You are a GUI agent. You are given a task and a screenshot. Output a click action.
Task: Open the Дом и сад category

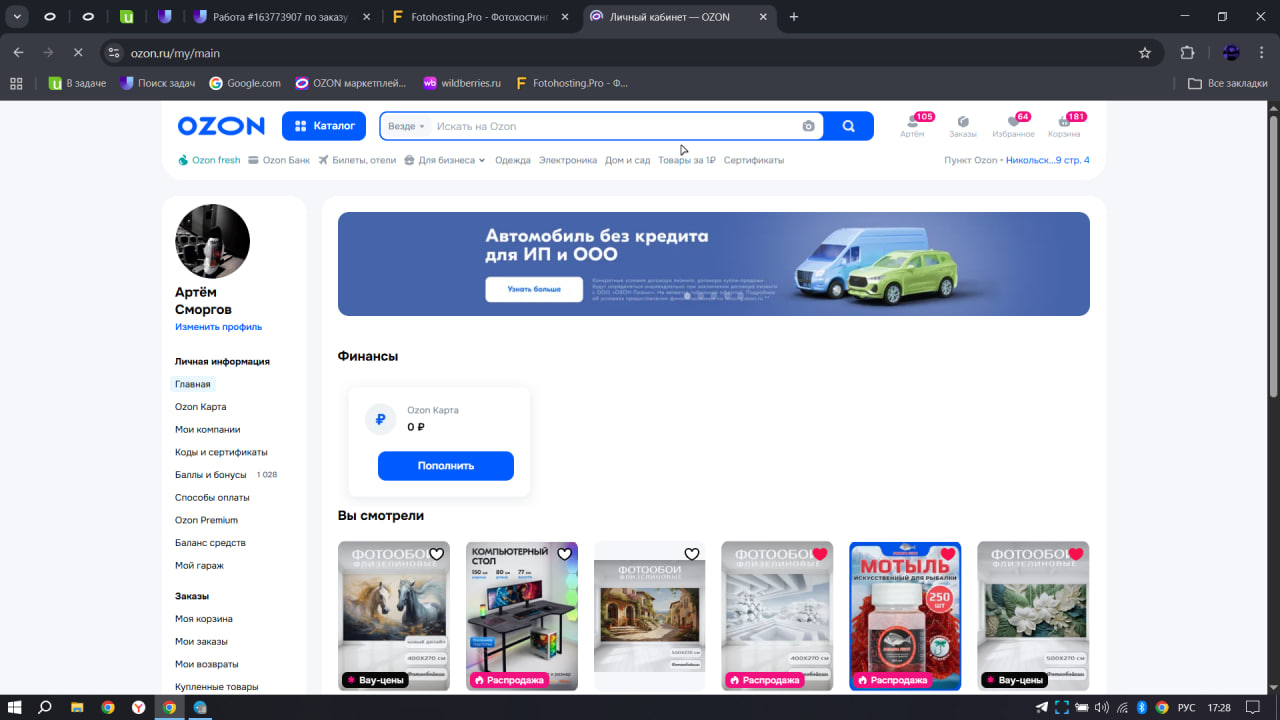[x=628, y=160]
